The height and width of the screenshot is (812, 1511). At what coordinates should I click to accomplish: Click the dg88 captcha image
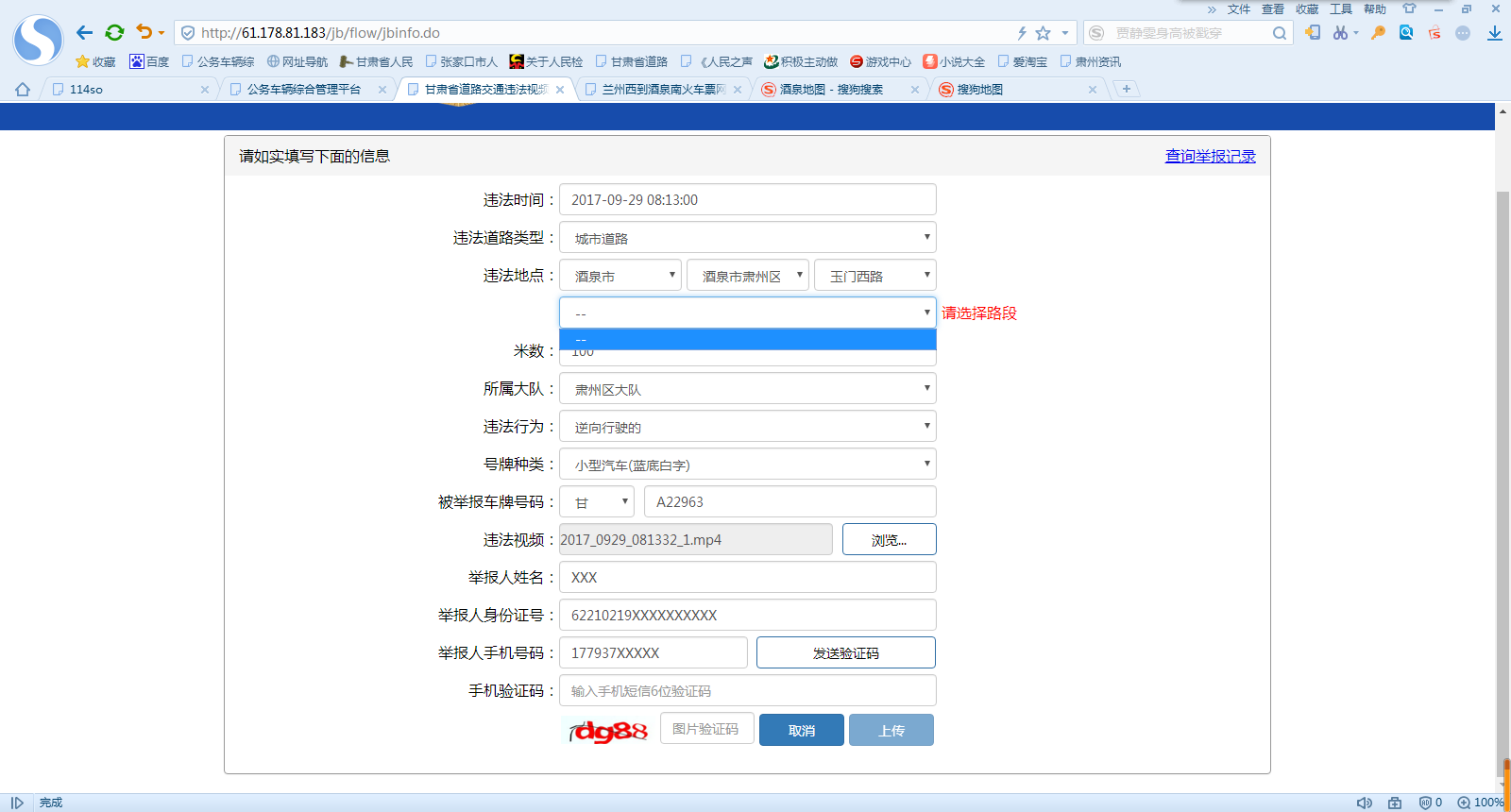[x=608, y=730]
